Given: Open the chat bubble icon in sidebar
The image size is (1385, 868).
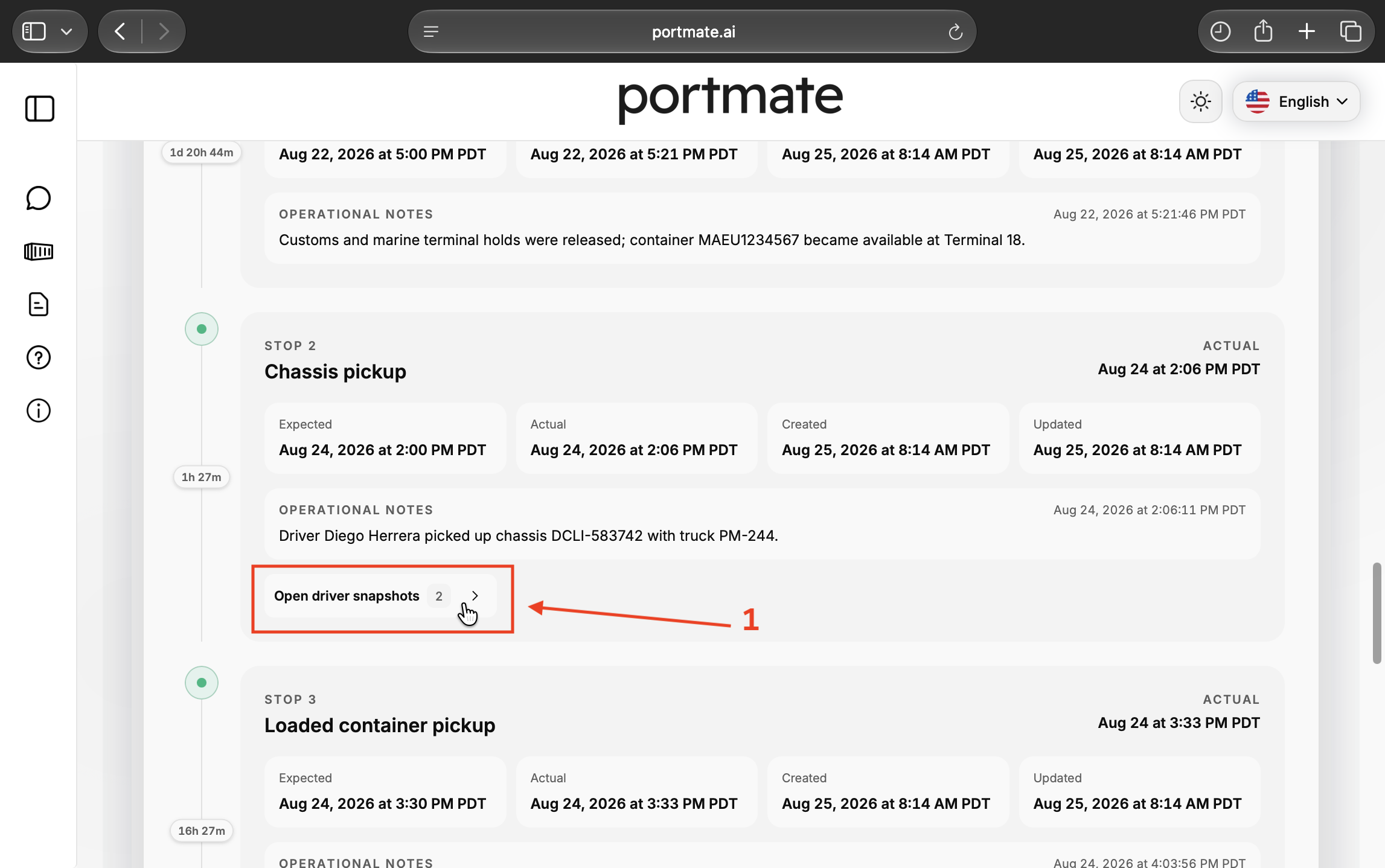Looking at the screenshot, I should [39, 198].
